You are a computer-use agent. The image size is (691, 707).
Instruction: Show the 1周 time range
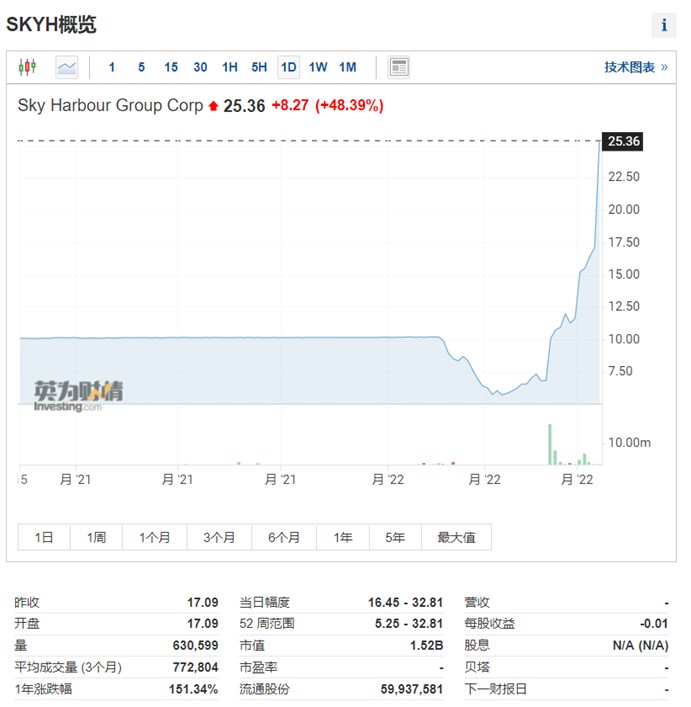pyautogui.click(x=96, y=537)
